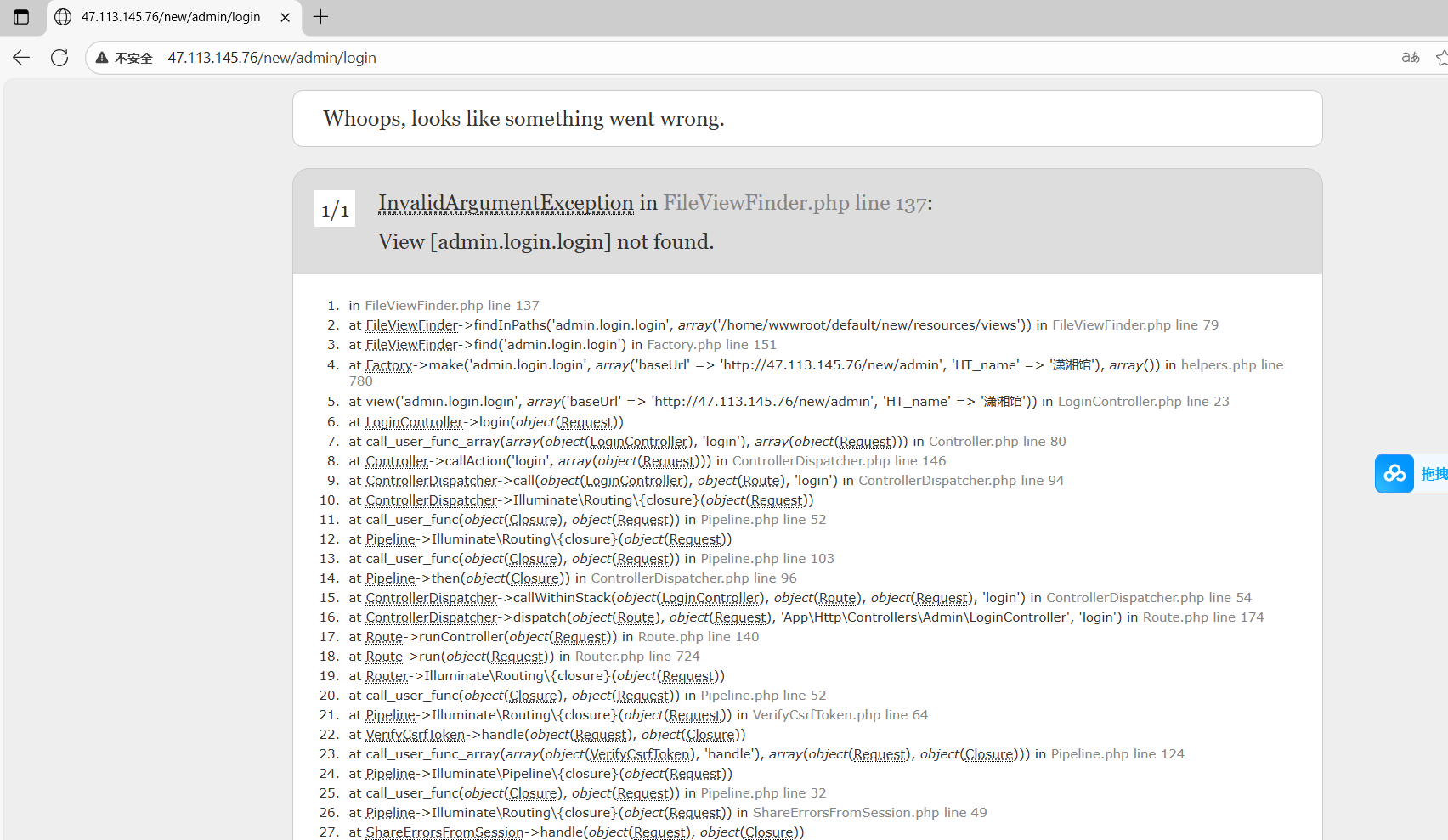
Task: Click 'VerifyCsrfToken' in trace line 22
Action: [x=416, y=735]
